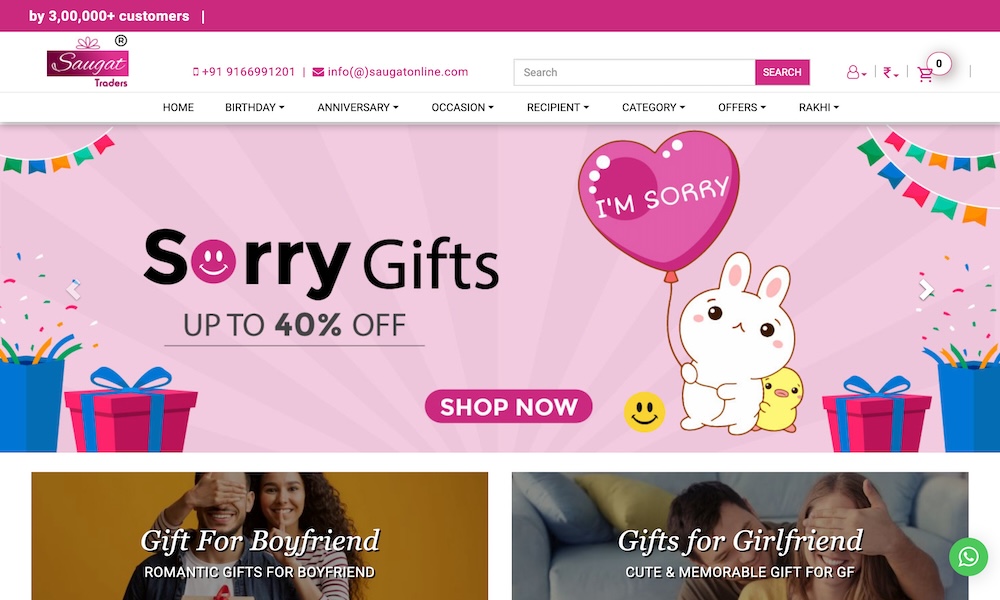The image size is (1000, 600).
Task: Open the WhatsApp chat icon
Action: coord(968,557)
